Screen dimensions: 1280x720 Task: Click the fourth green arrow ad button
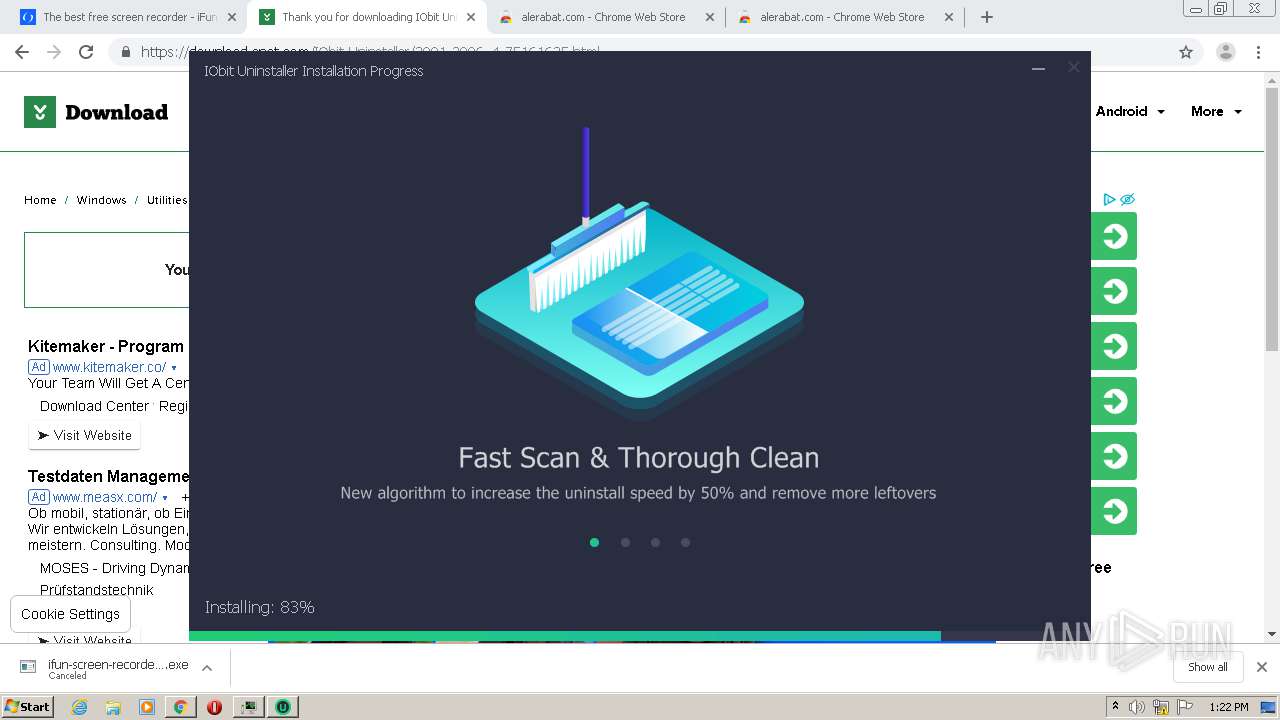(1114, 401)
